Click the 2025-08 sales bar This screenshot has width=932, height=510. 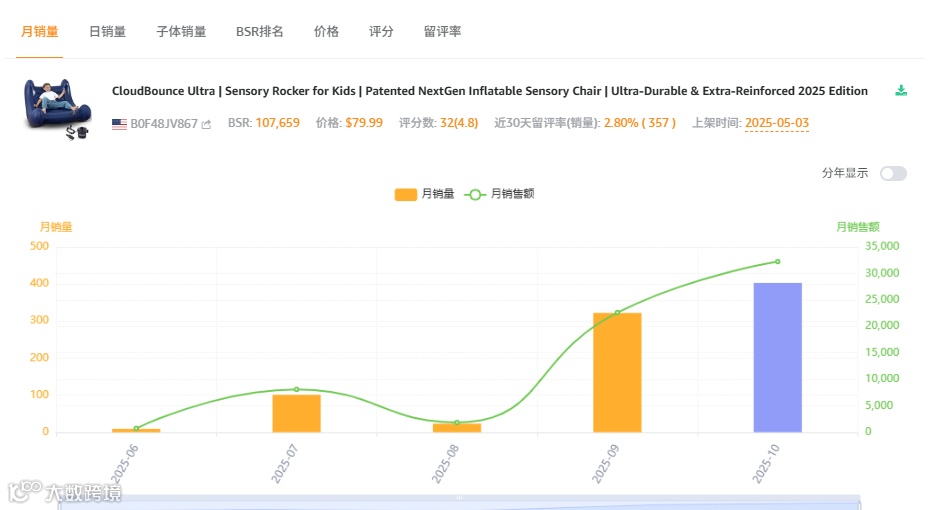[x=457, y=428]
